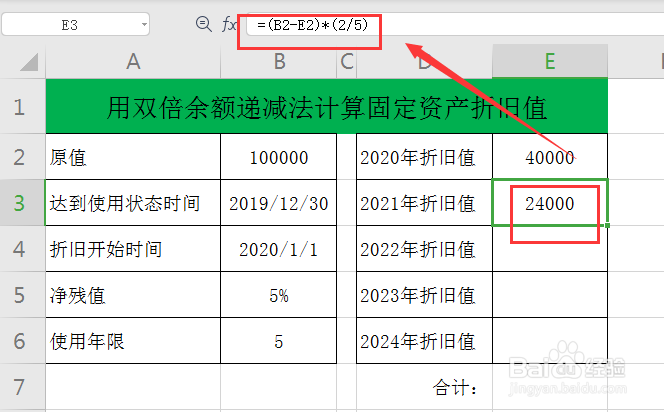Click cell 折旧开始时间
Screen dimensions: 664x412
tap(133, 249)
